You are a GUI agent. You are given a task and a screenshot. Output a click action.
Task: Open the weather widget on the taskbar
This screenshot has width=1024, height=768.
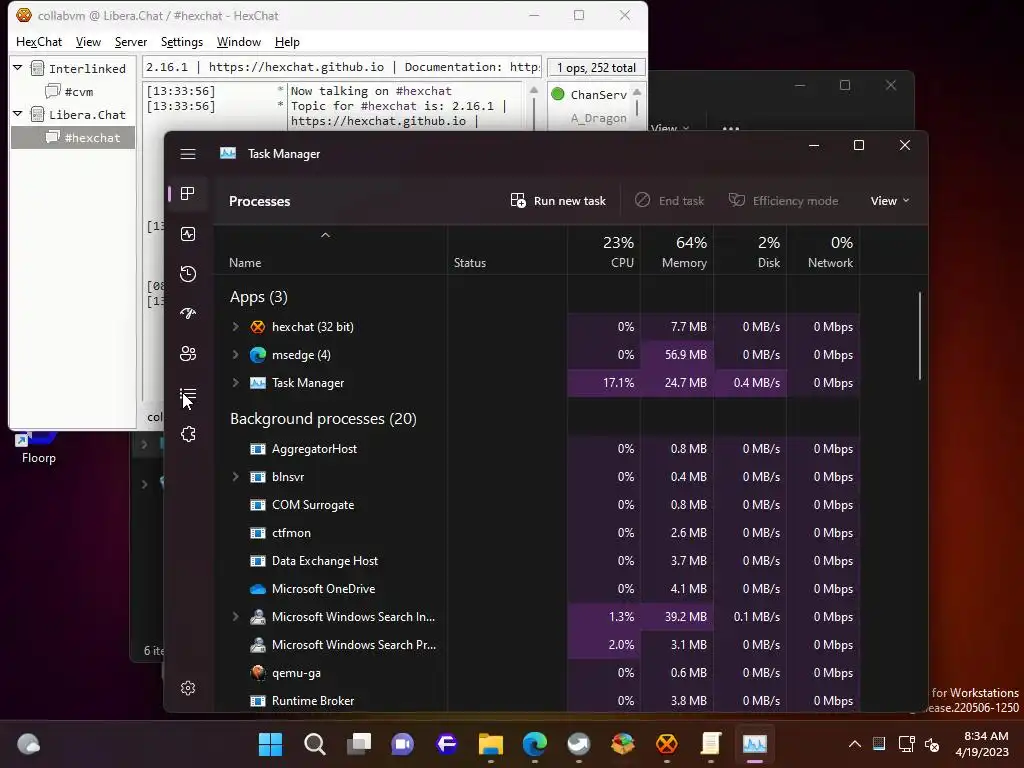tap(28, 744)
